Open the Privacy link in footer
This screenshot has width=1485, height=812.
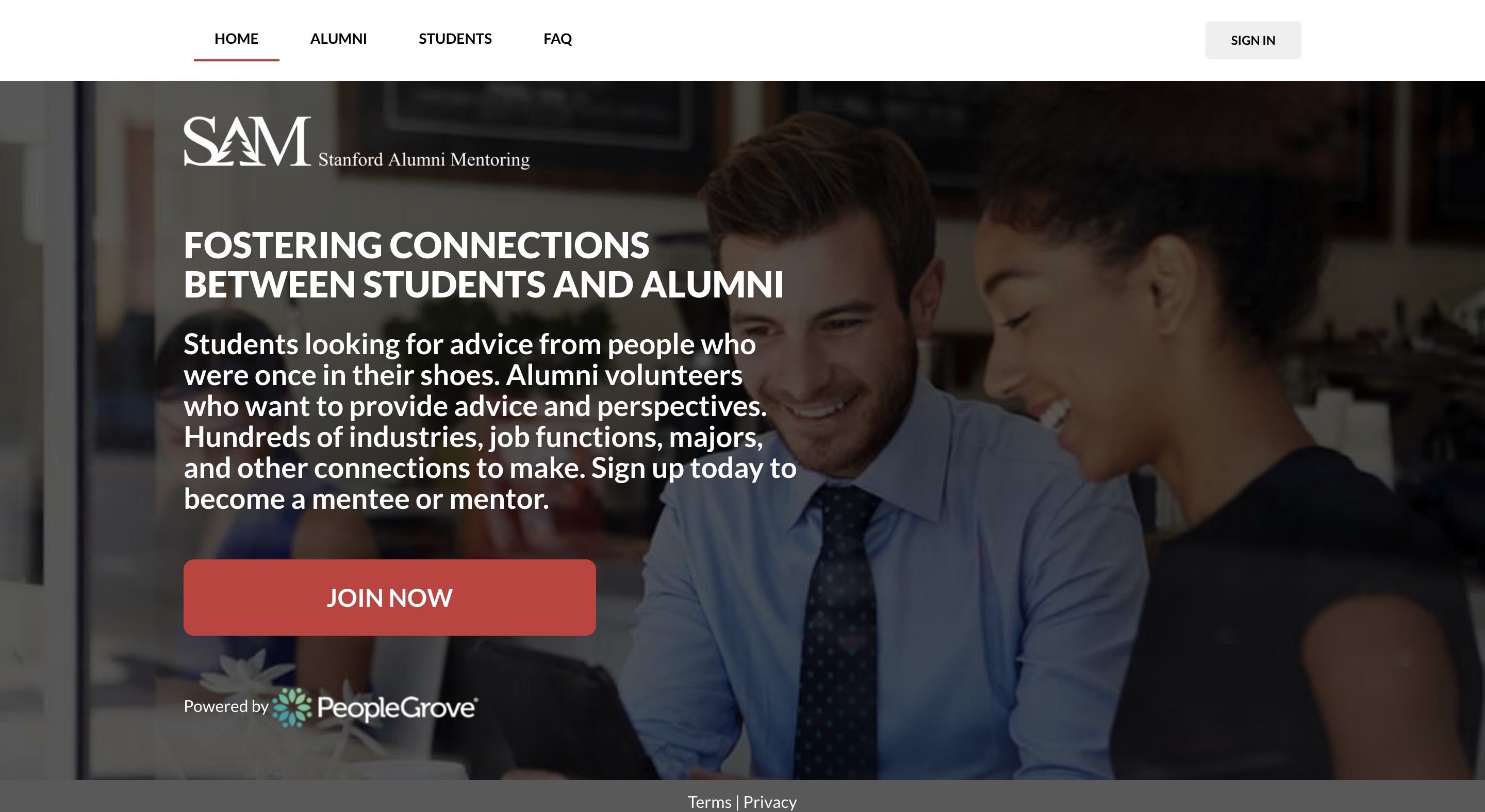(x=770, y=802)
